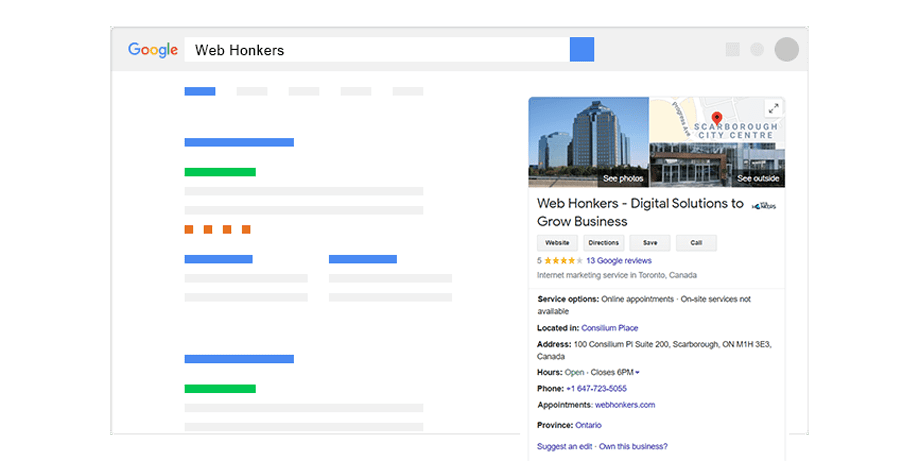This screenshot has width=920, height=461.
Task: Expand the hours dropdown arrow after Closes 6PM
Action: point(637,372)
